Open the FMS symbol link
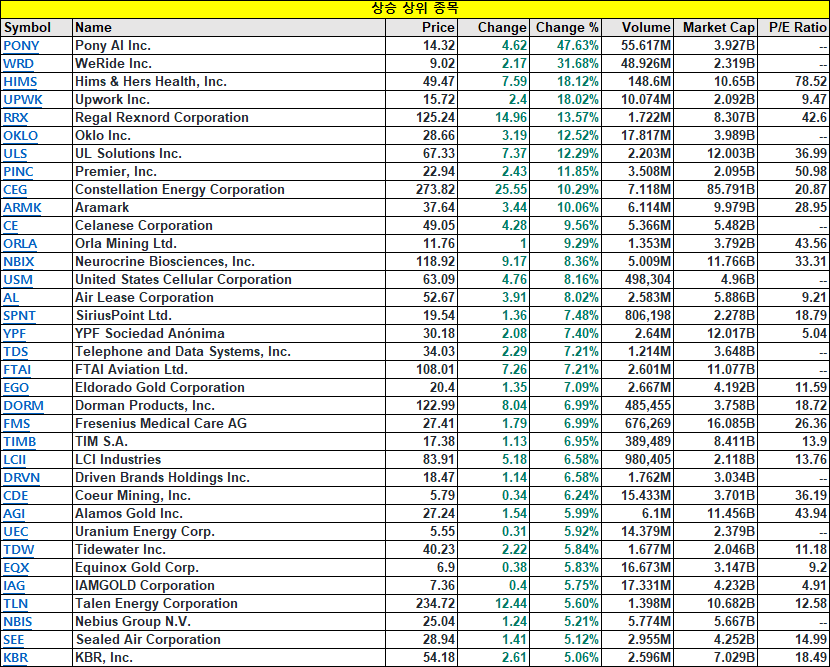Screen dimensions: 830x667 click(x=17, y=424)
